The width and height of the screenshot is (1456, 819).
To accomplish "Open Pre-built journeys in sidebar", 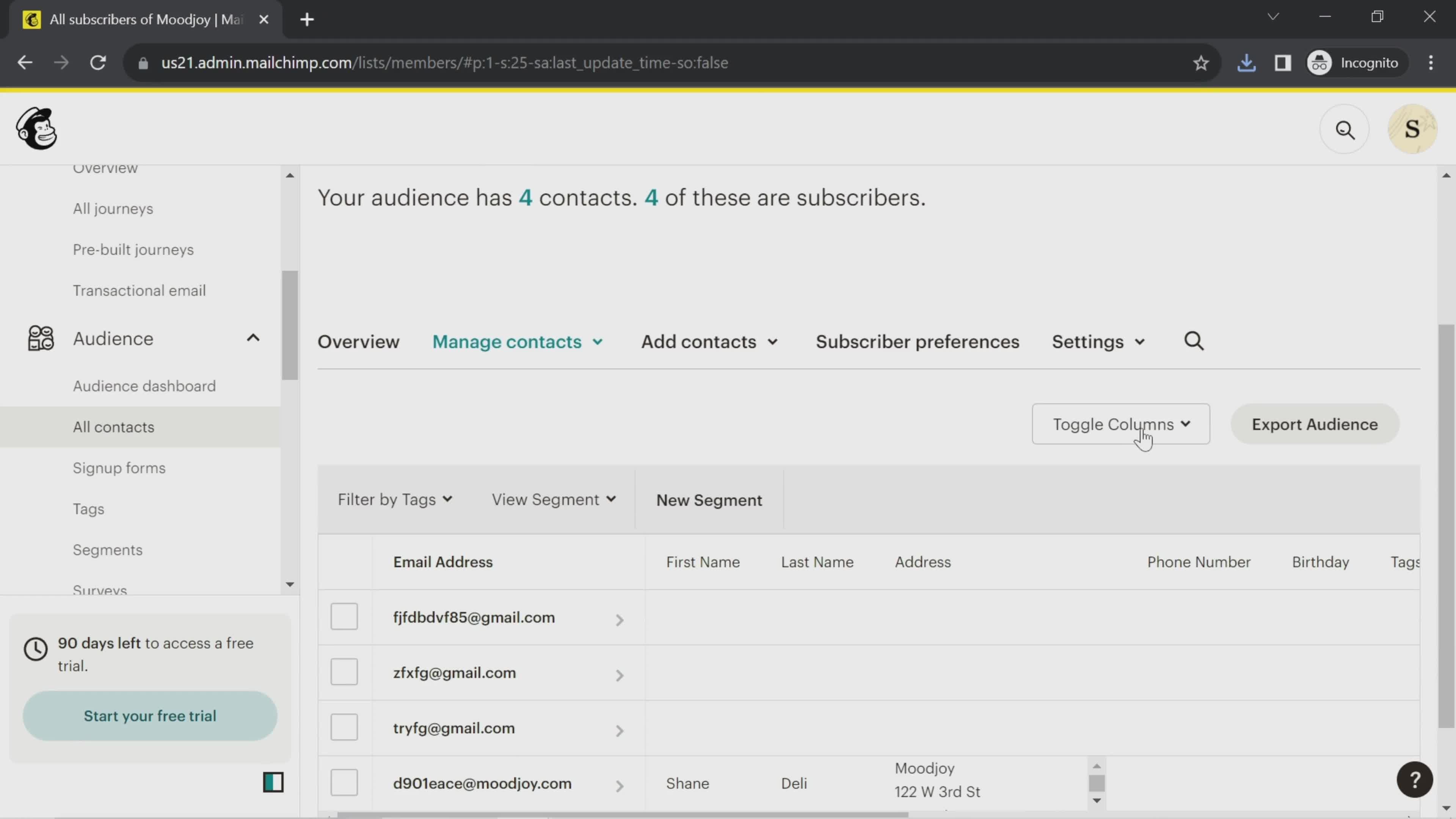I will point(133,249).
